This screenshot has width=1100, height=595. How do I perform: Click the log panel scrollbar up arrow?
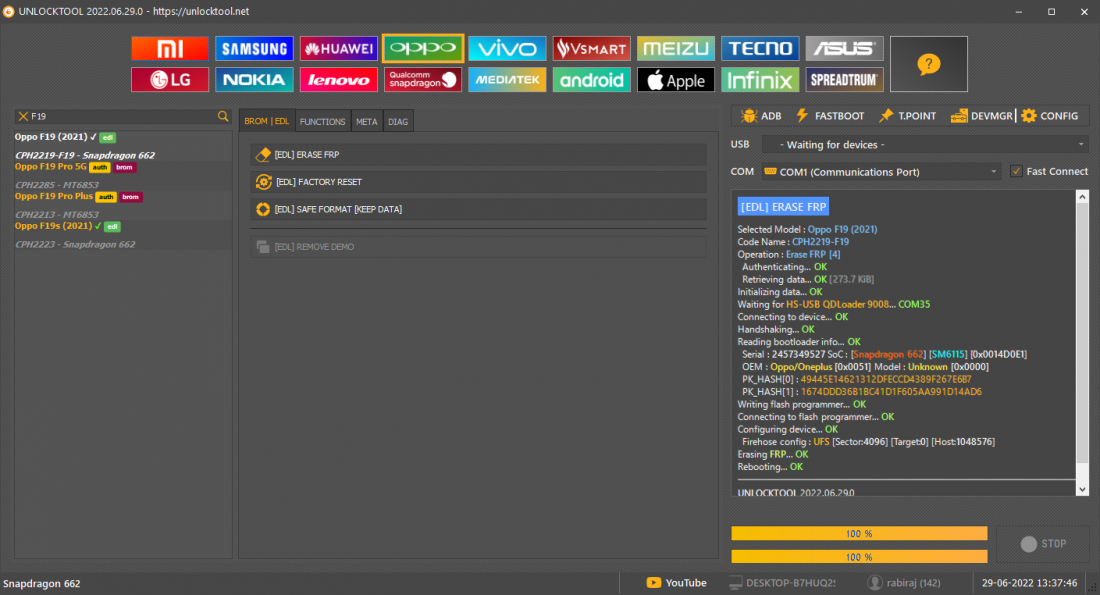point(1082,196)
